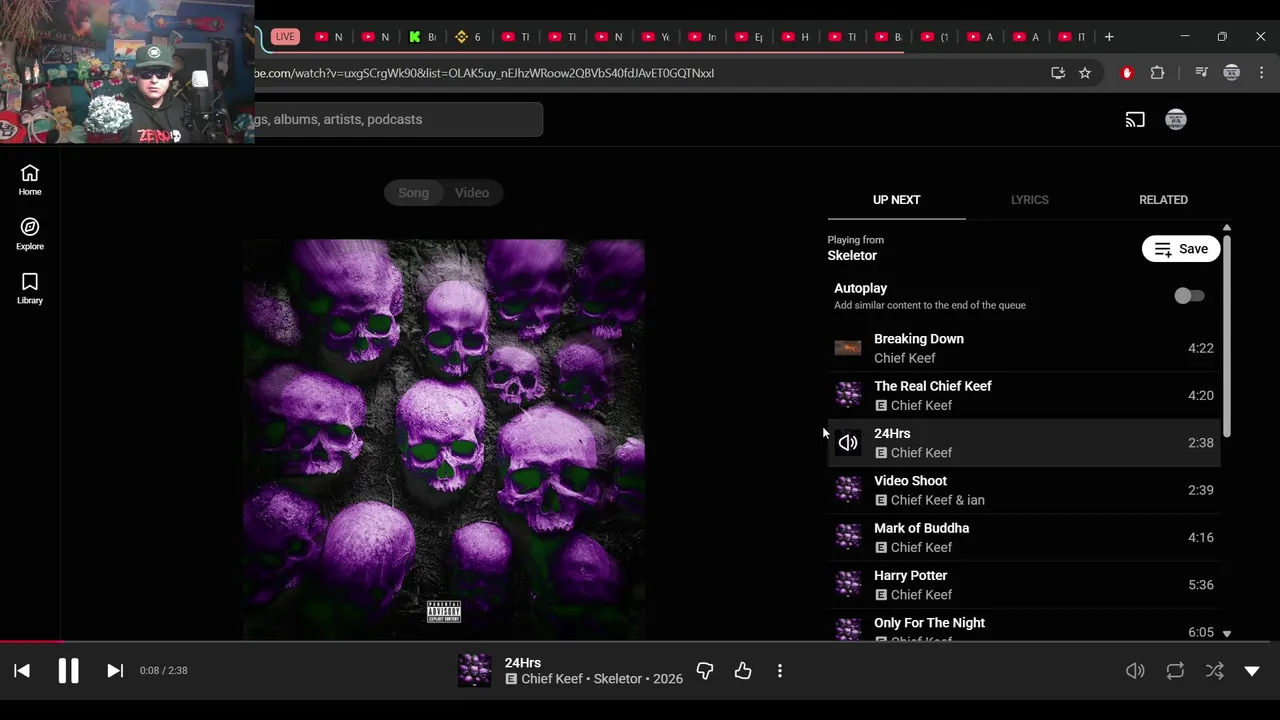Open the account avatar menu
Viewport: 1280px width, 720px height.
point(1176,120)
